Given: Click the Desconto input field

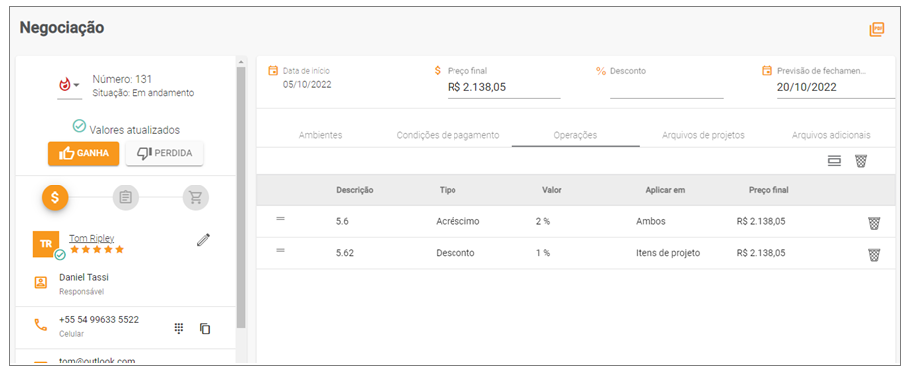Looking at the screenshot, I should pyautogui.click(x=667, y=88).
